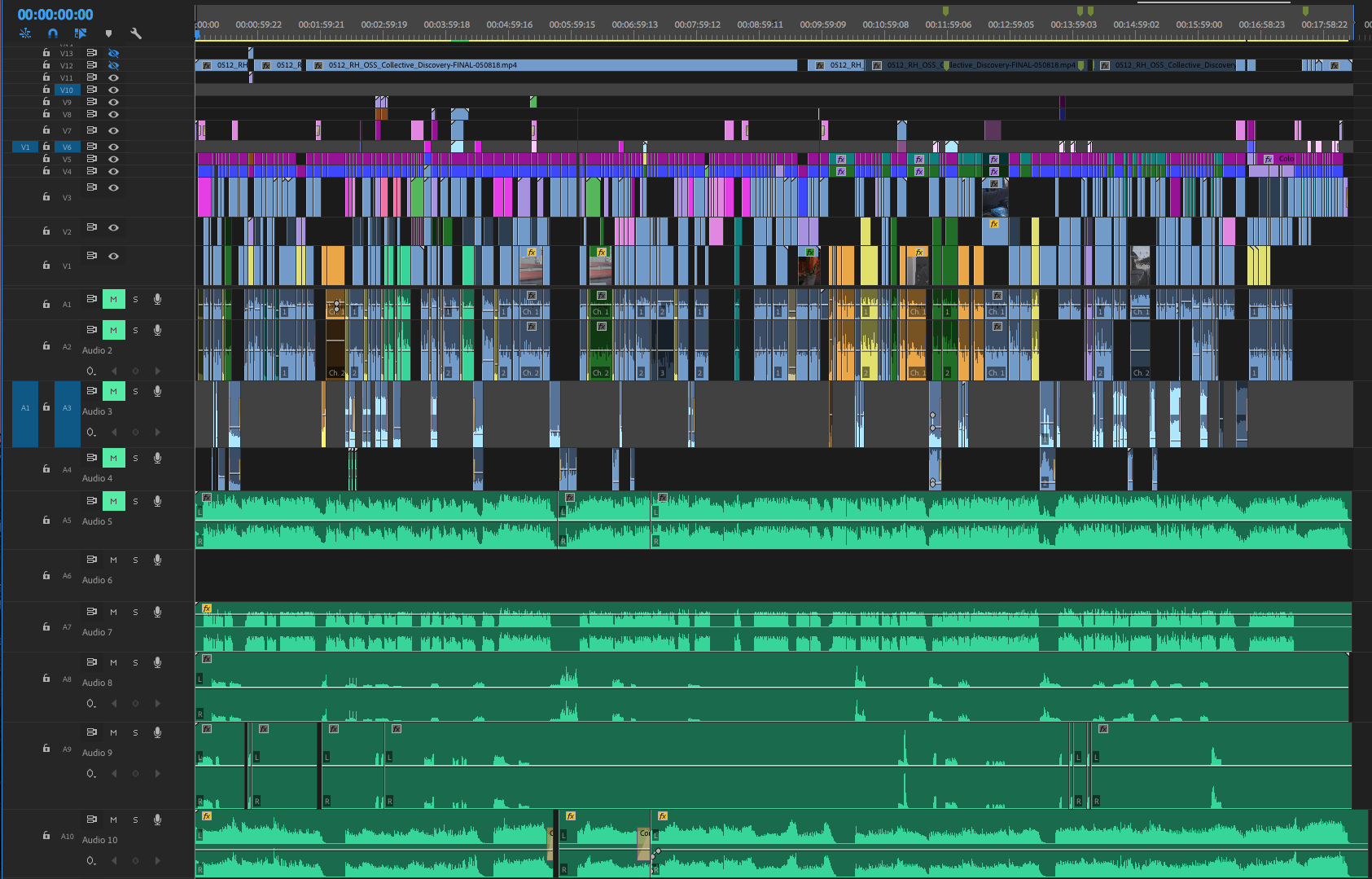Solo the Audio 8 track

point(135,663)
